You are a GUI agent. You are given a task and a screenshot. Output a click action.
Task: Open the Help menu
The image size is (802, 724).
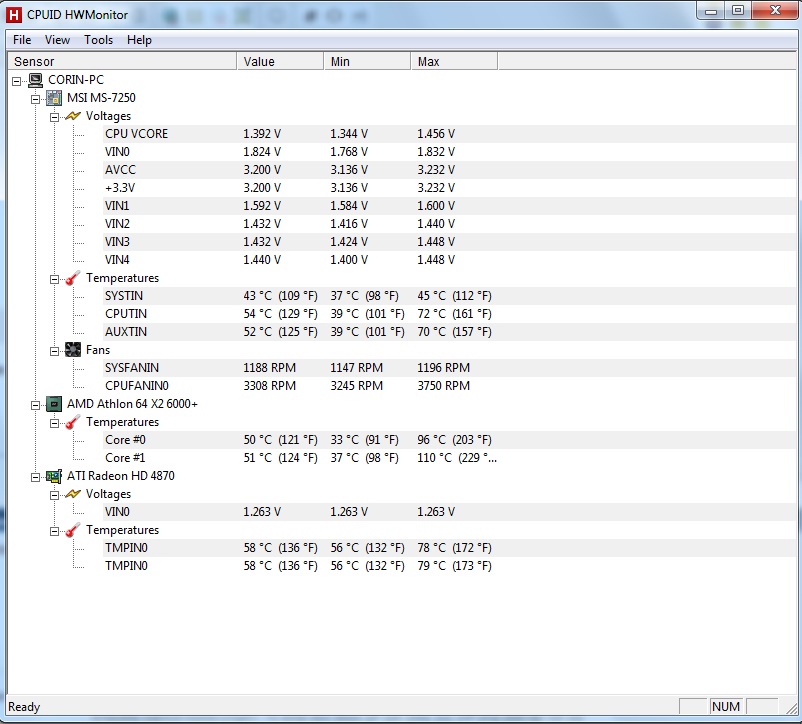[x=139, y=40]
